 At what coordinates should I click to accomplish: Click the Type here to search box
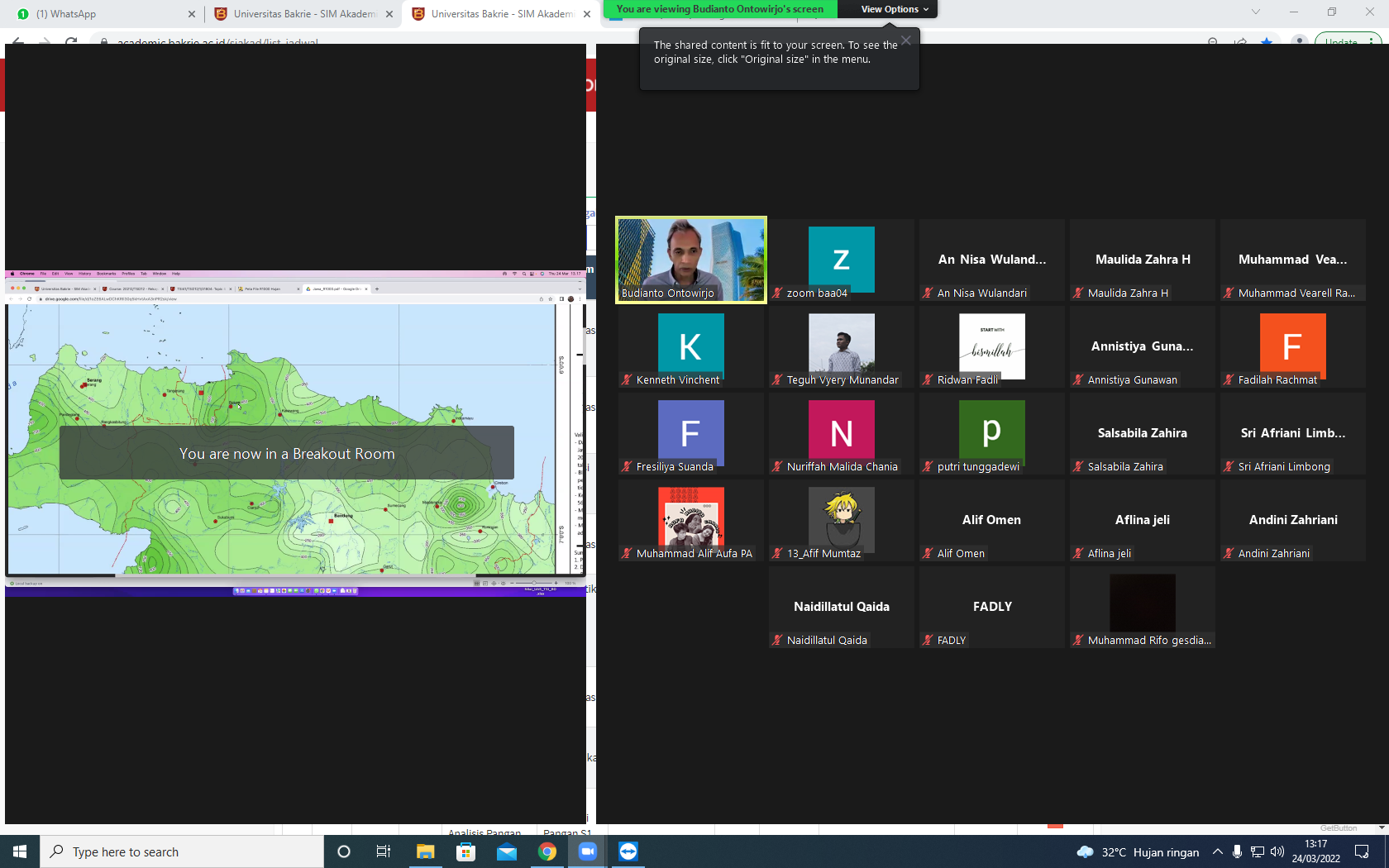[x=182, y=851]
